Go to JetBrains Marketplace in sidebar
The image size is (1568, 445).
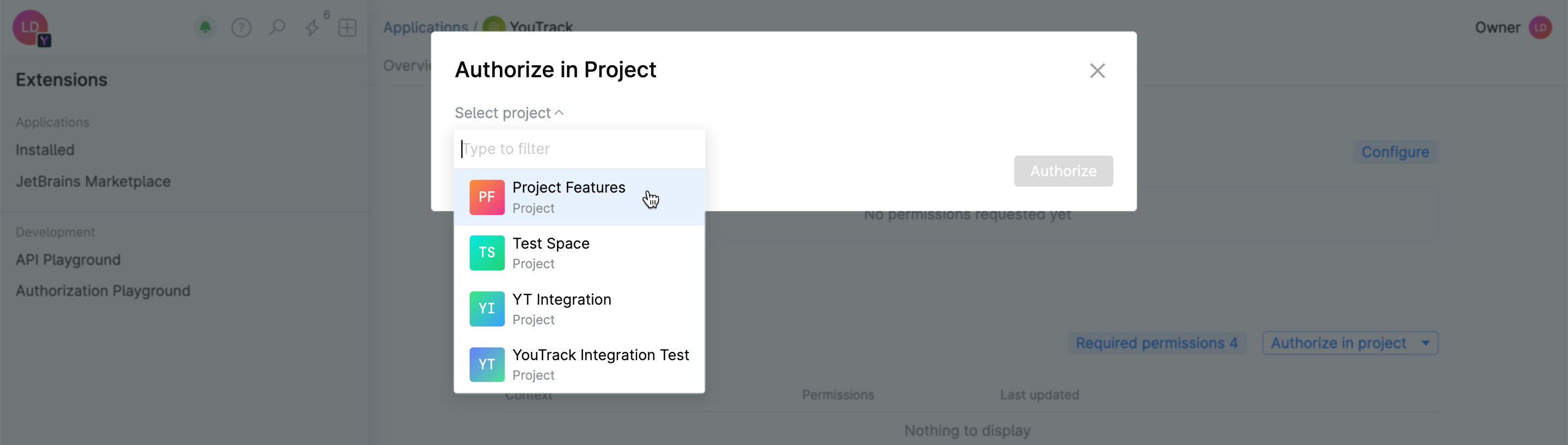[93, 182]
